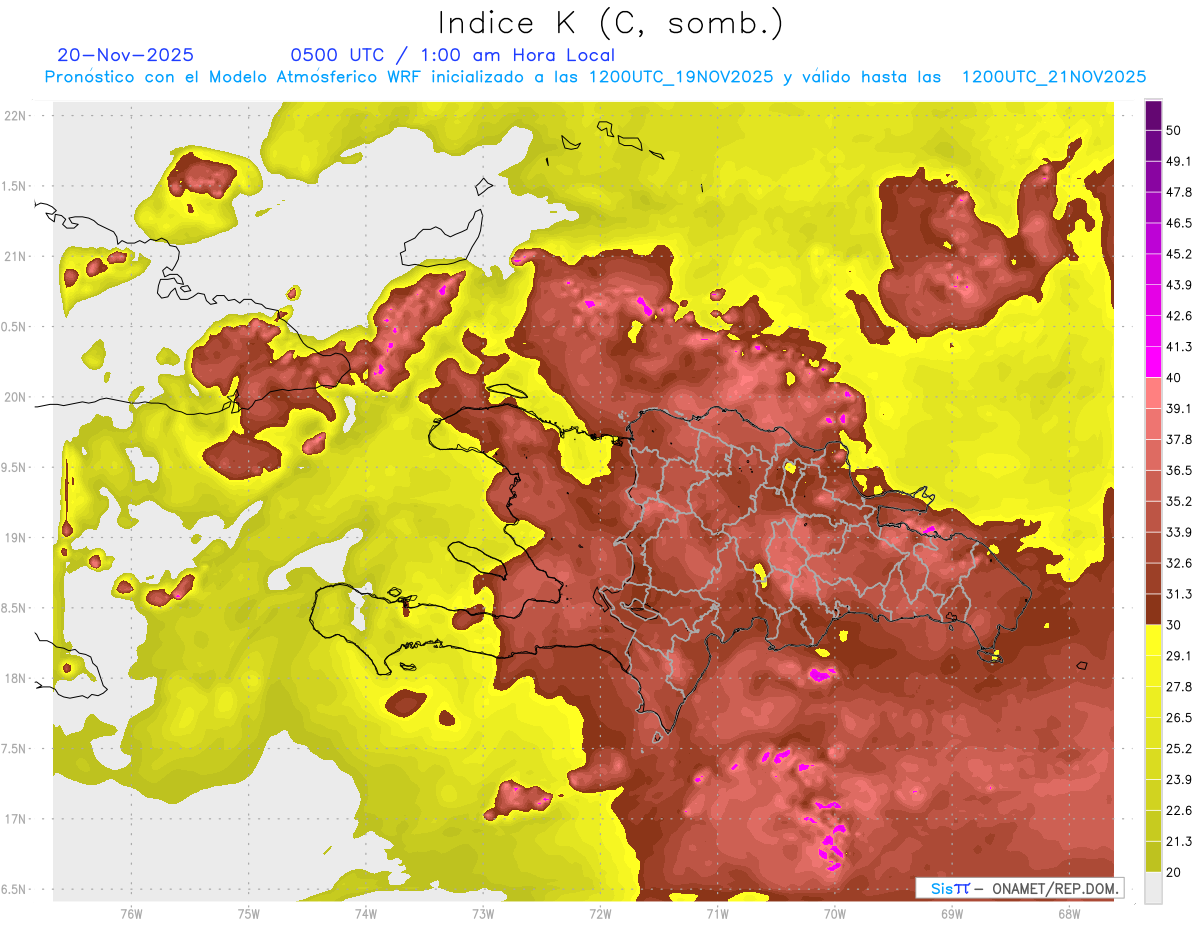The image size is (1200, 927).
Task: Click the latitude label "20N"
Action: pos(17,398)
